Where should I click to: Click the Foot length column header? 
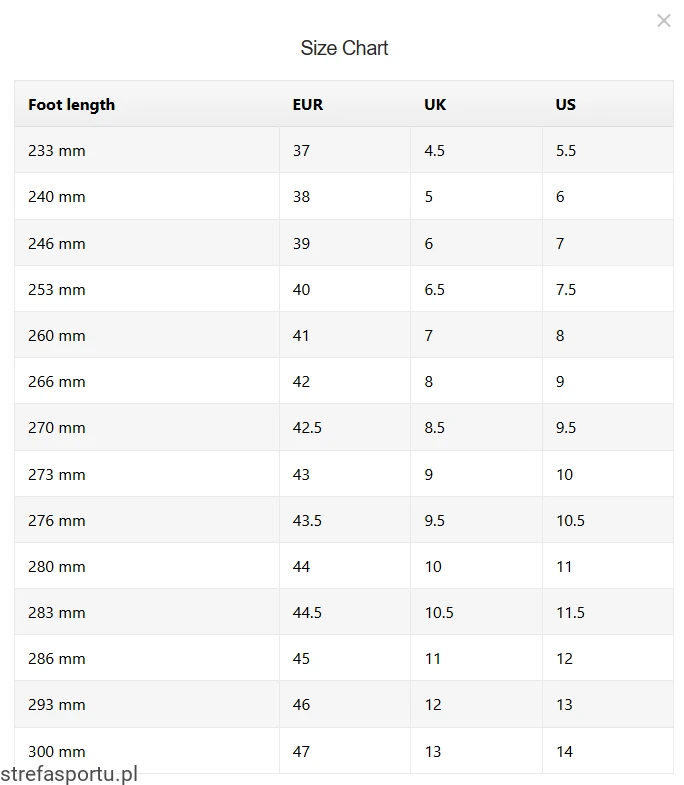(71, 105)
